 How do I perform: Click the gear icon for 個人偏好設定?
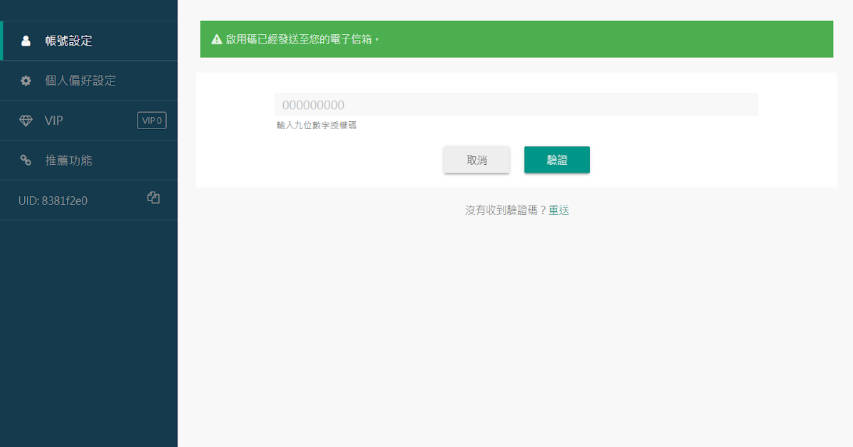(x=26, y=80)
